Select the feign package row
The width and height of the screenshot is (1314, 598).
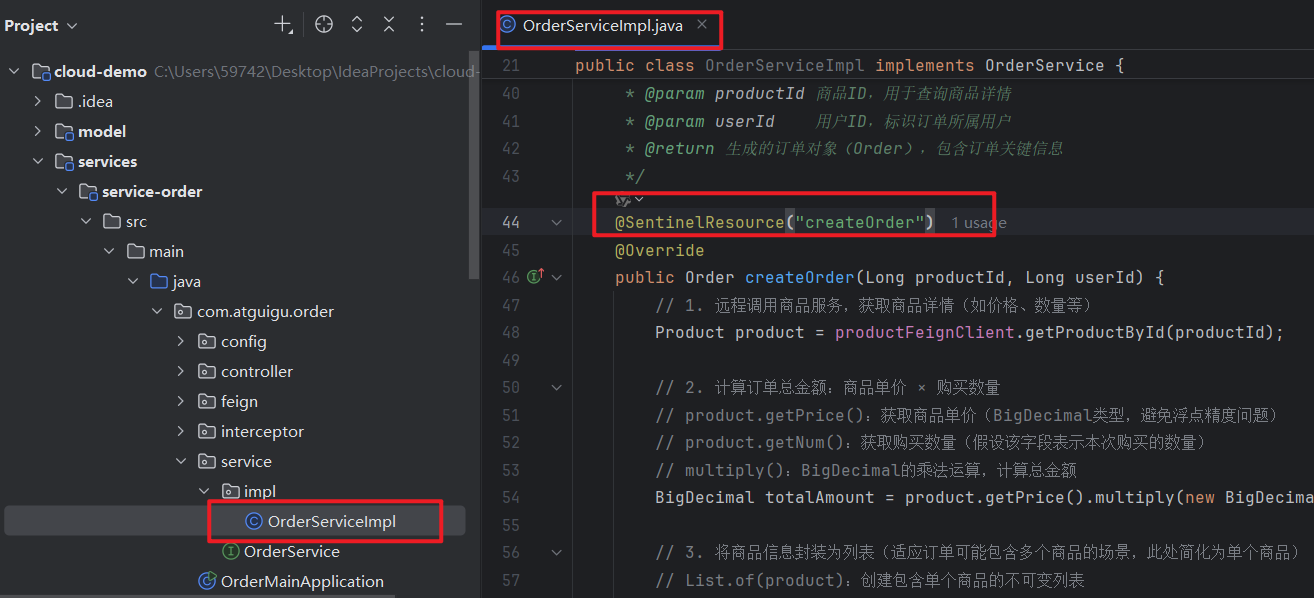coord(234,401)
